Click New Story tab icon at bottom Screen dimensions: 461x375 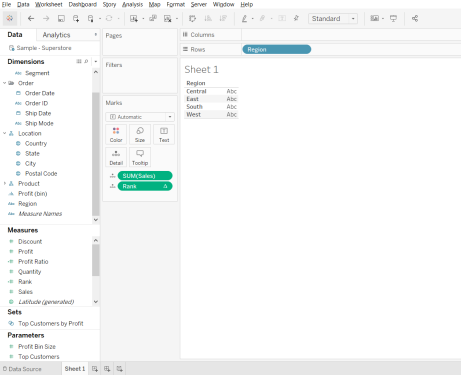[x=119, y=369]
